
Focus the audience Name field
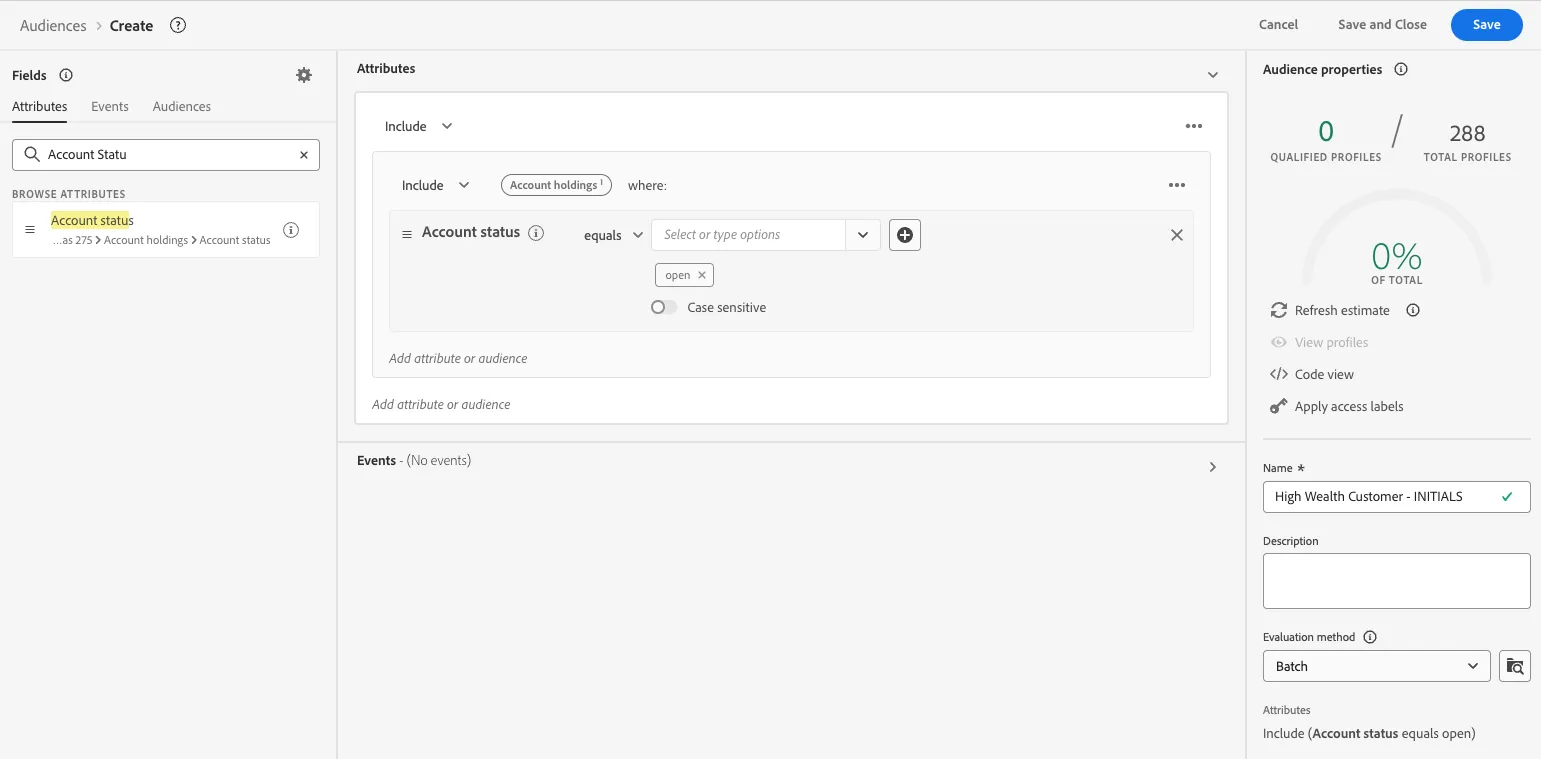1396,497
